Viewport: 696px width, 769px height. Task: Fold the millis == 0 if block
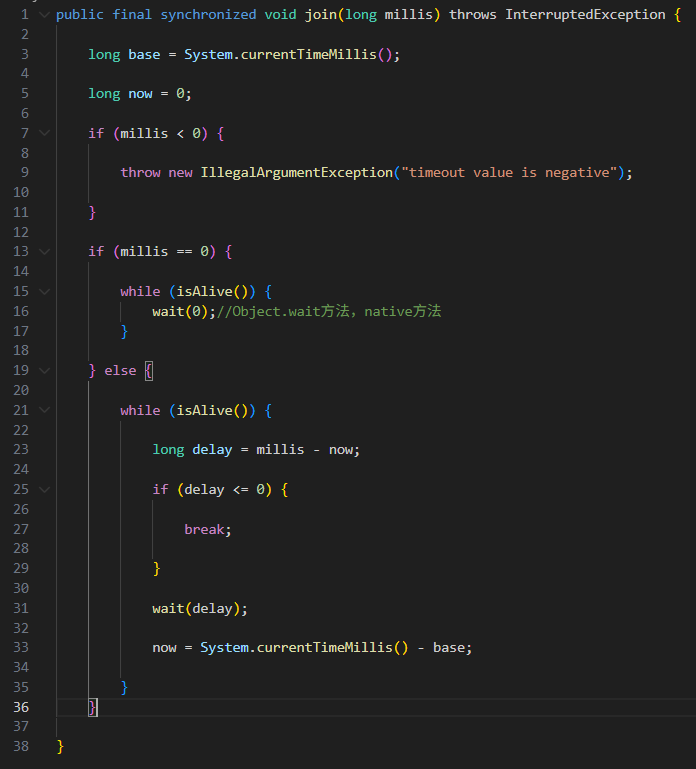click(x=43, y=251)
